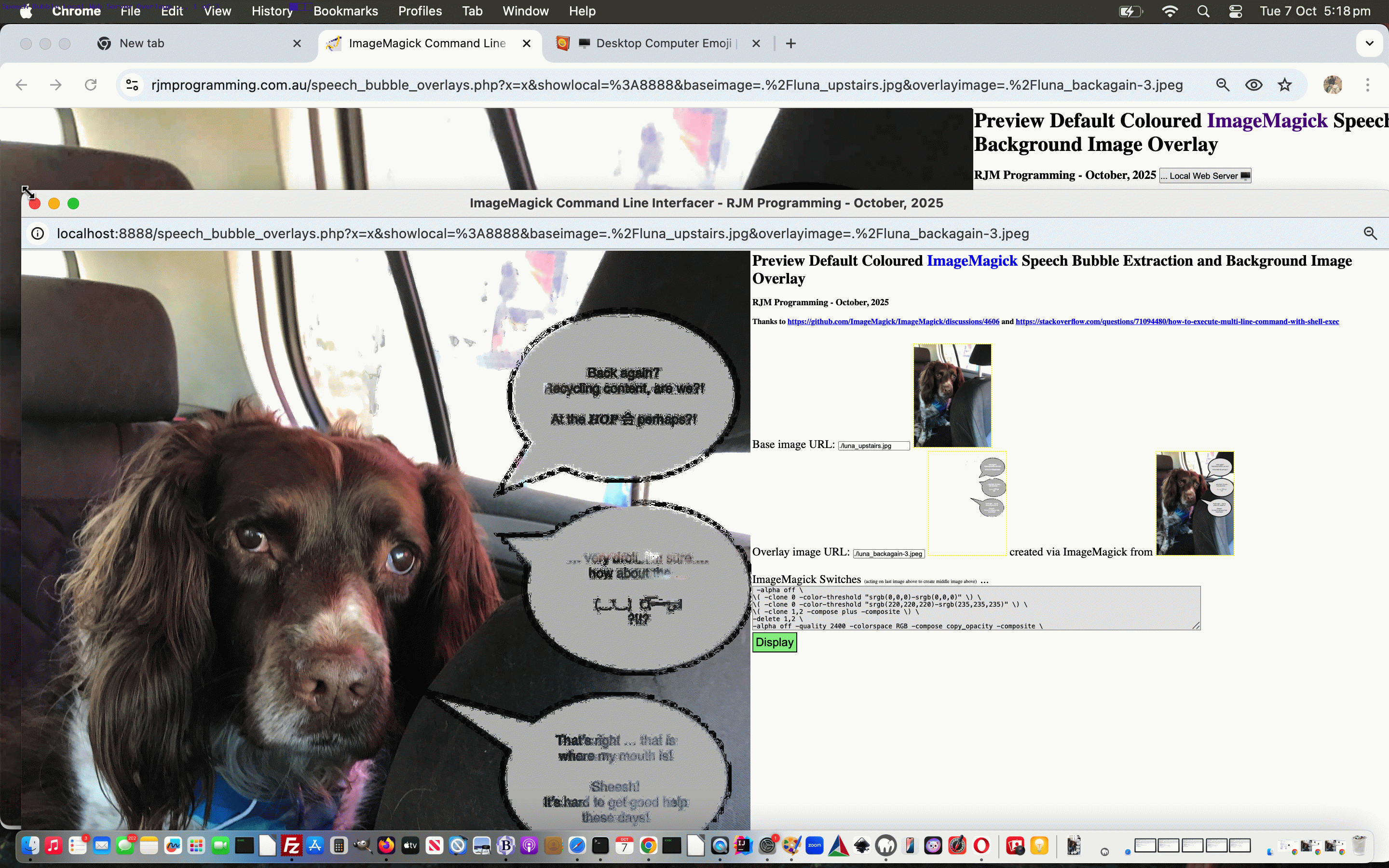Viewport: 1389px width, 868px height.
Task: Launch Firefox from the dock
Action: [386, 846]
